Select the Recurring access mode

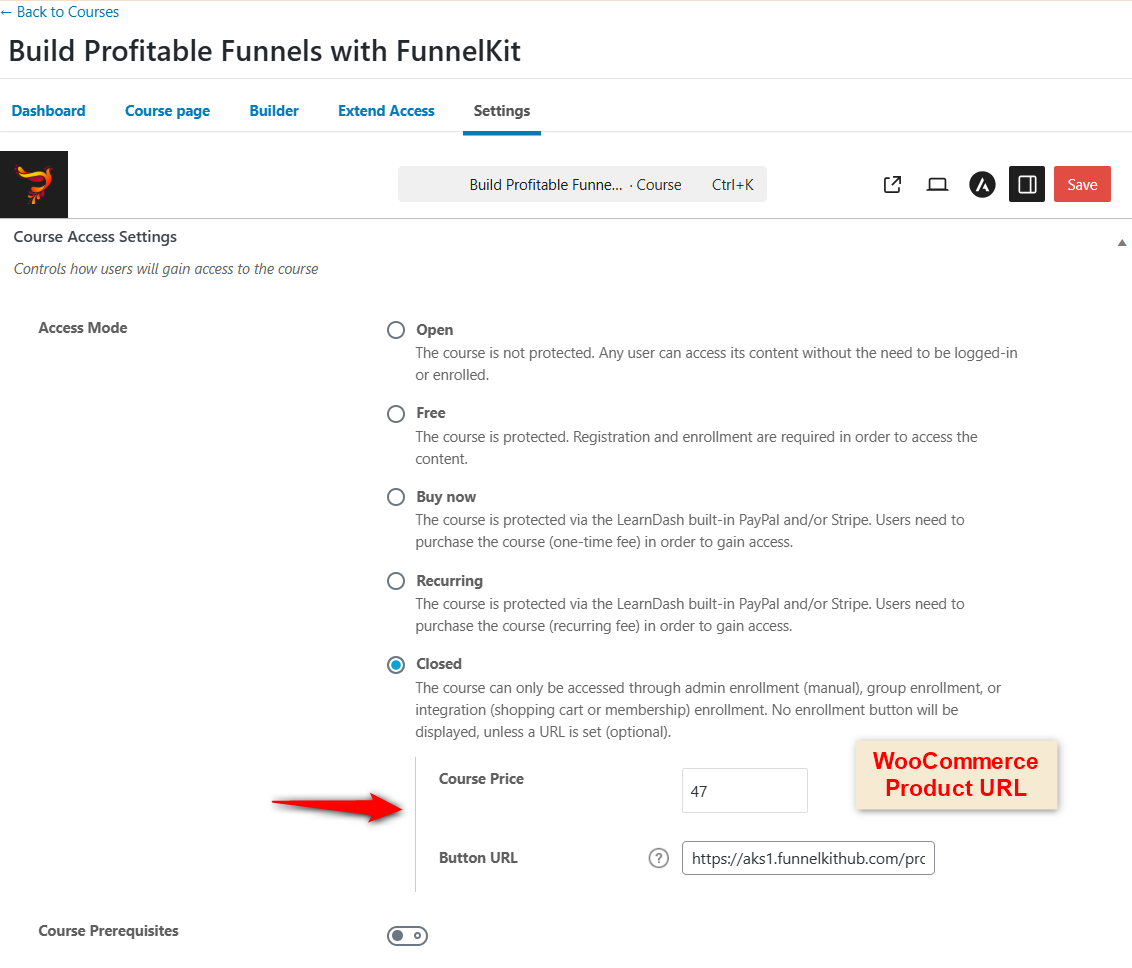pyautogui.click(x=396, y=581)
